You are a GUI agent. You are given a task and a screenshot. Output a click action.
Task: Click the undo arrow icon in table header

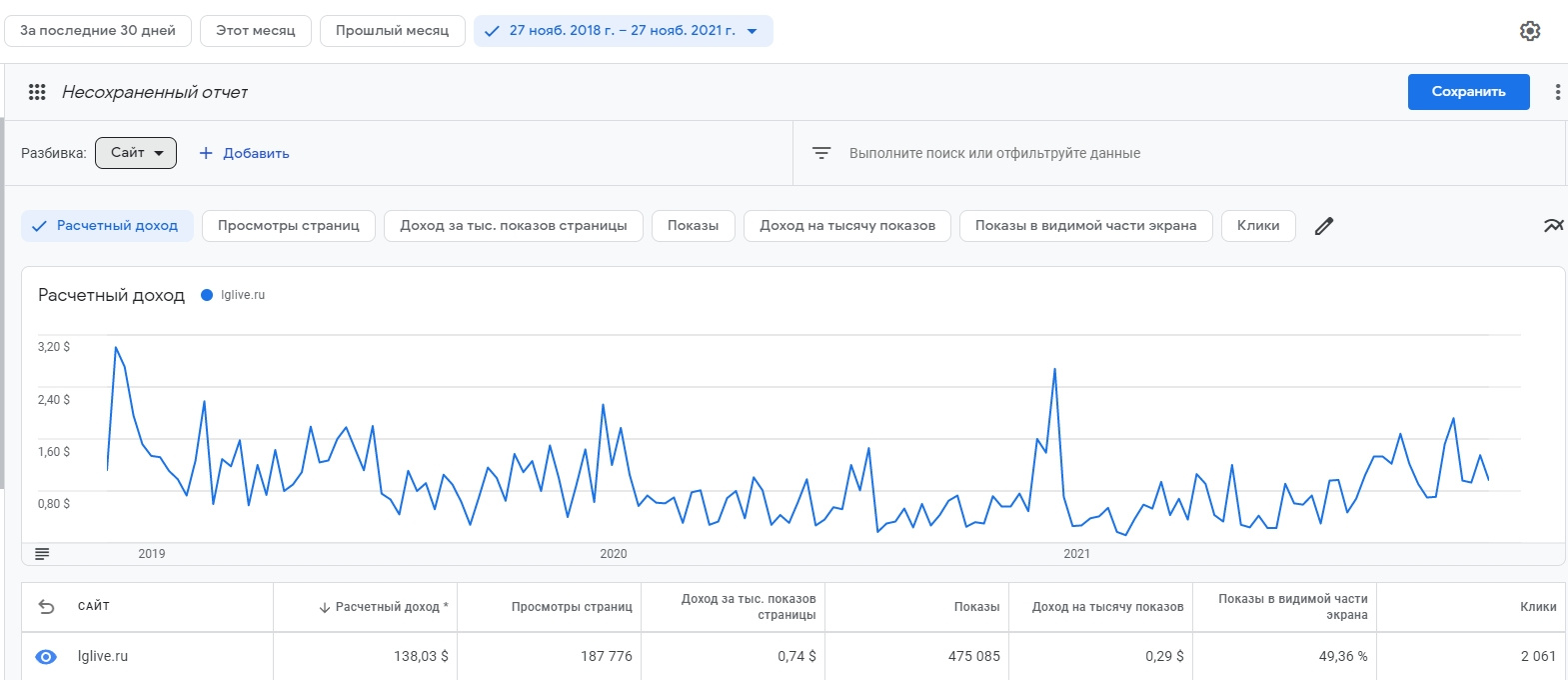[46, 606]
